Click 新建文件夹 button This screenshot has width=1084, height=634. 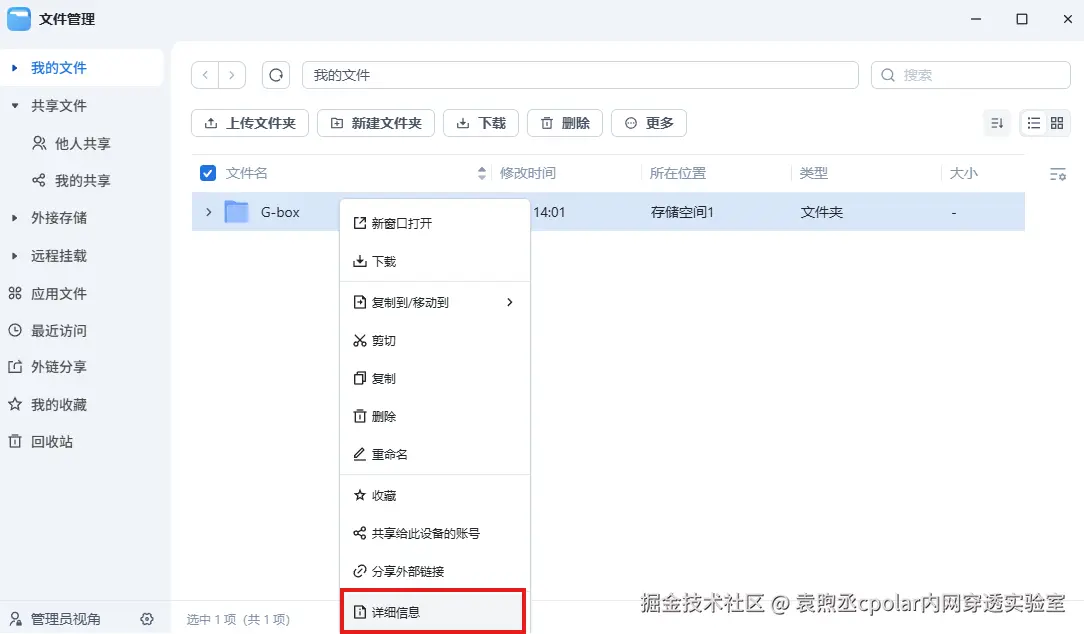[x=375, y=123]
